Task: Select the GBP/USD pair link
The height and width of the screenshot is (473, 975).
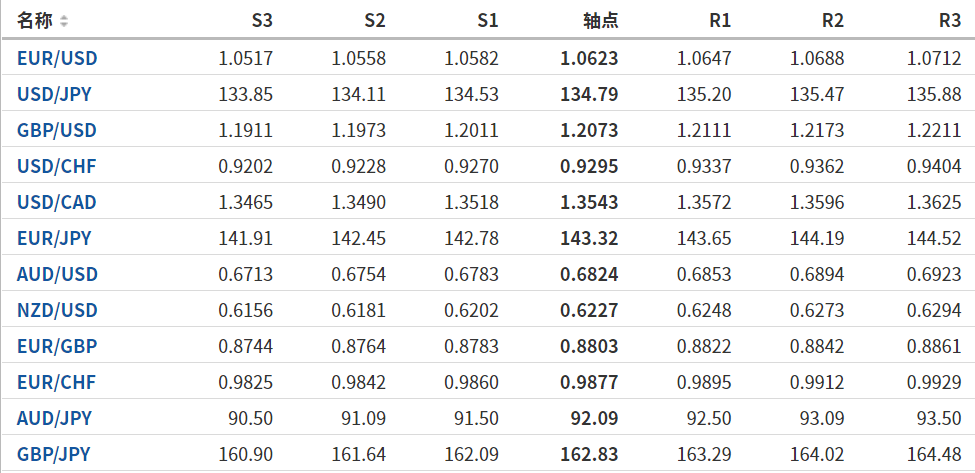Action: coord(57,130)
